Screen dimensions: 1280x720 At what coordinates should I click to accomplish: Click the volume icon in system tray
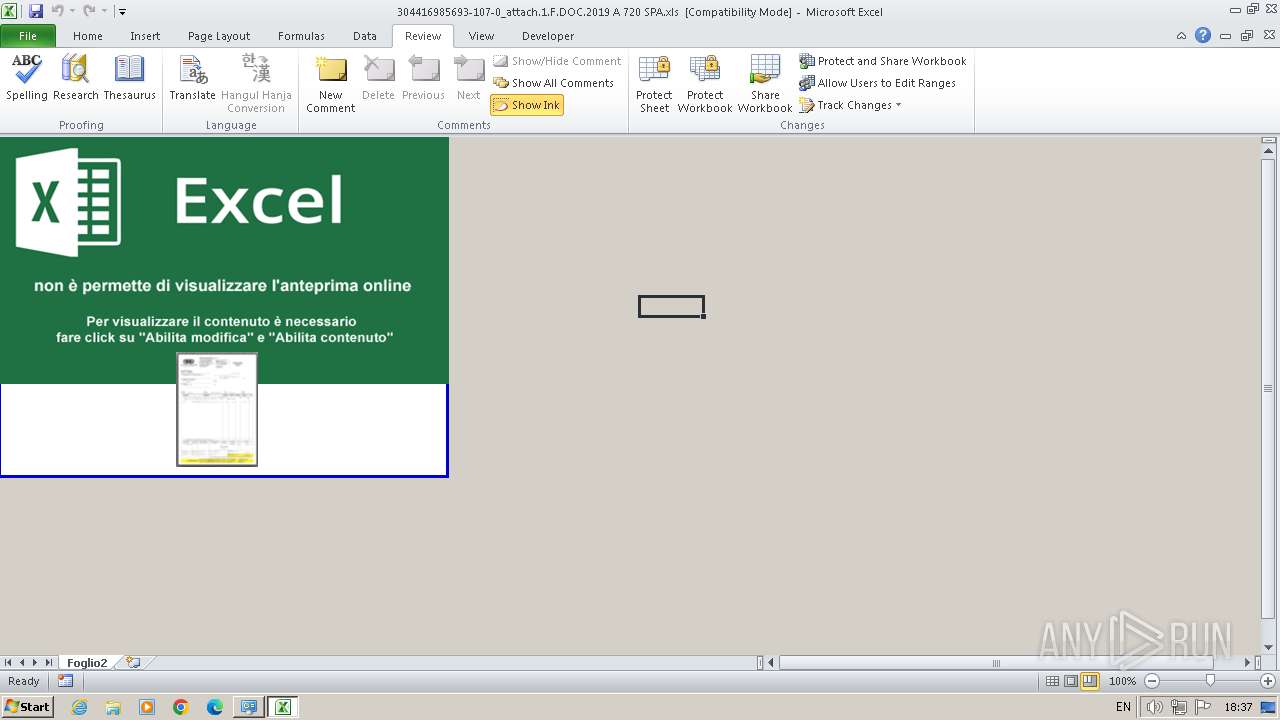(x=1156, y=707)
